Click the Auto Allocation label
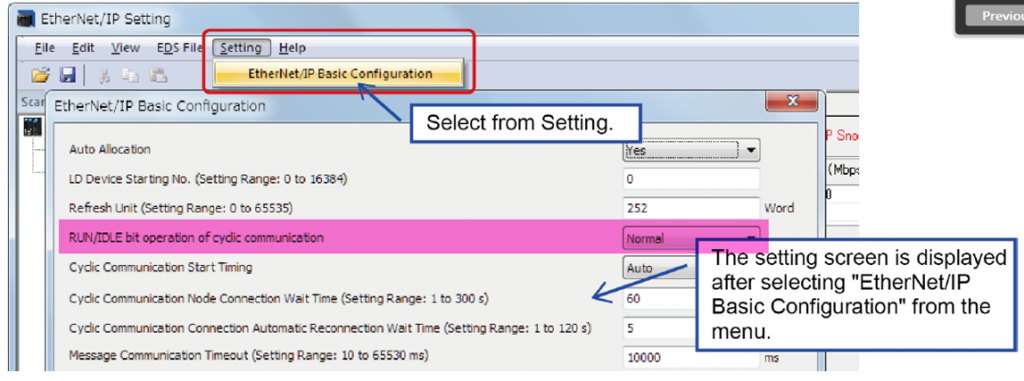Image resolution: width=1024 pixels, height=381 pixels. point(110,149)
